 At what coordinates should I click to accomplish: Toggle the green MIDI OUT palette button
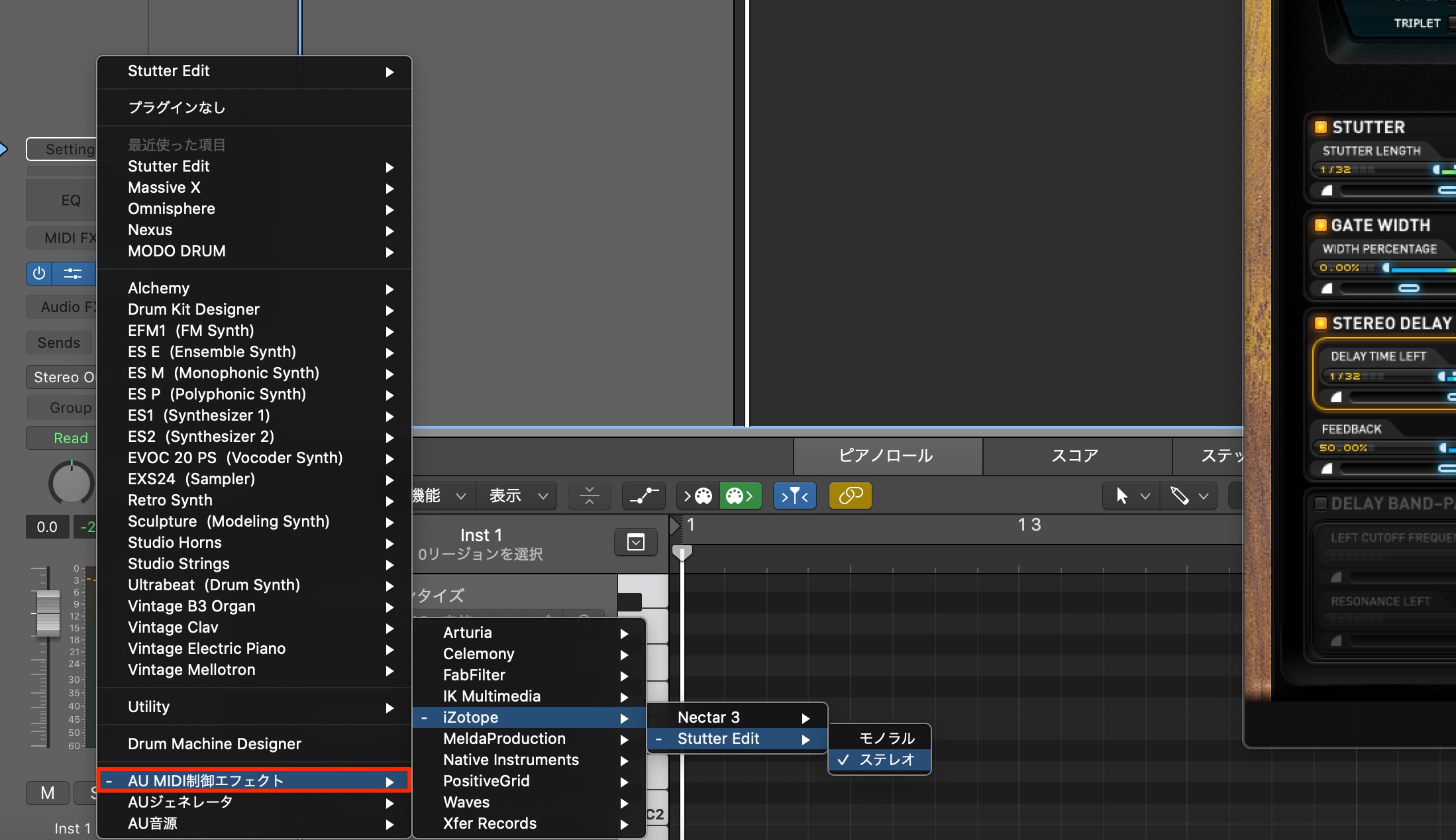pos(740,496)
